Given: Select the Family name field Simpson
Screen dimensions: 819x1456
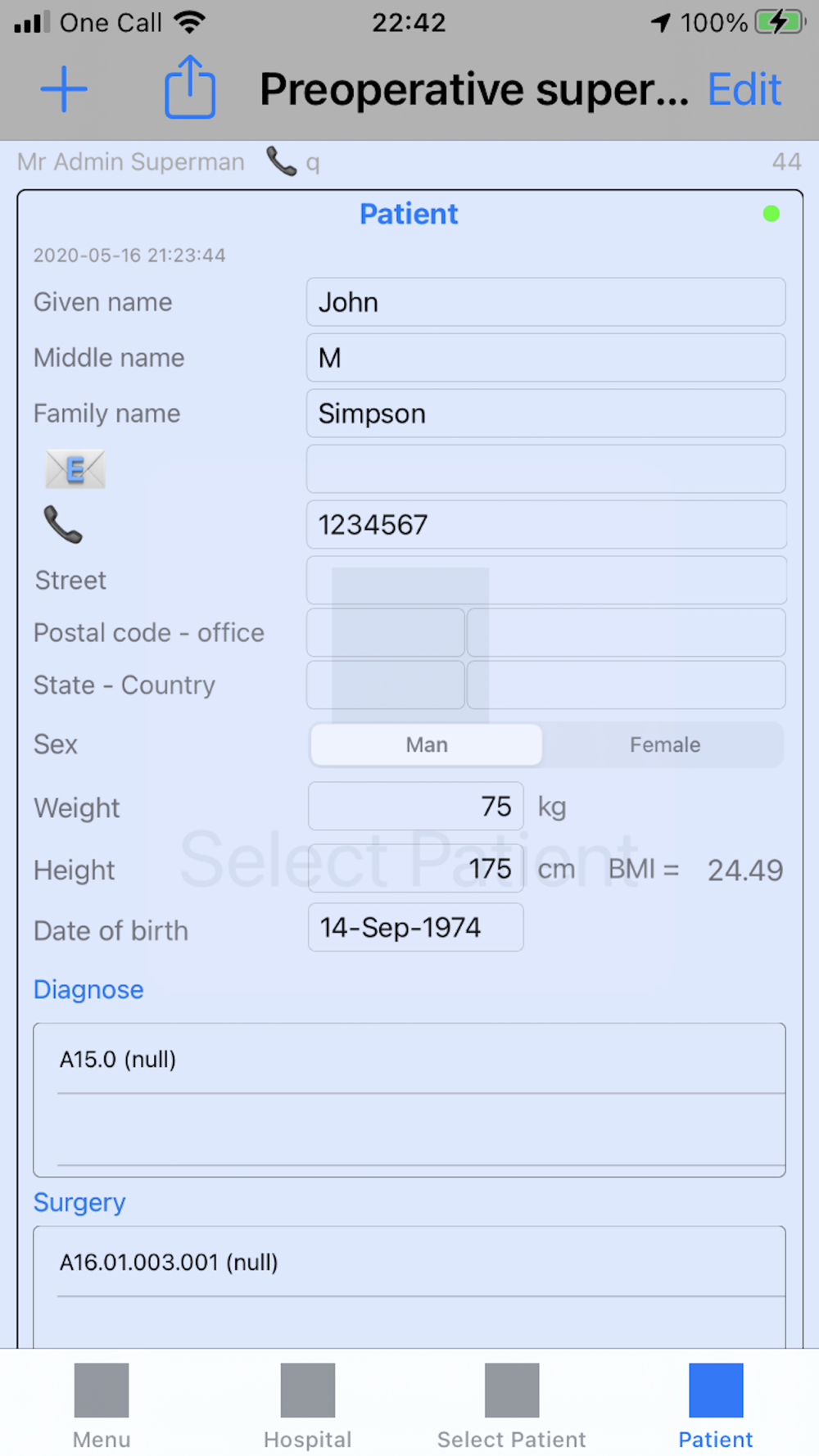Looking at the screenshot, I should [545, 414].
